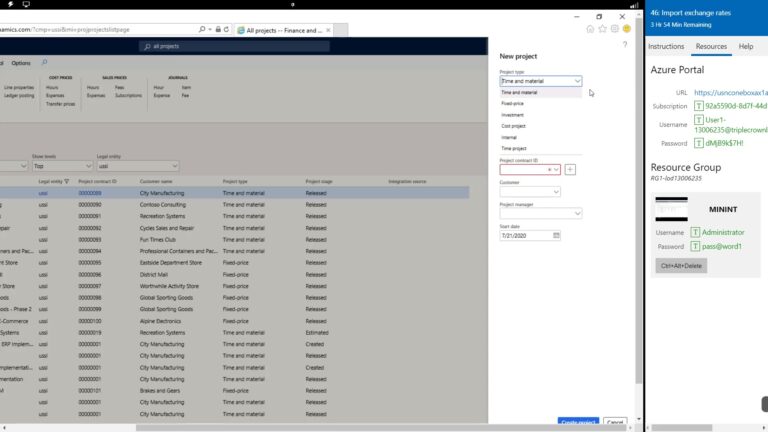Expand the Project contract ID dropdown
The image size is (768, 432).
pos(556,170)
